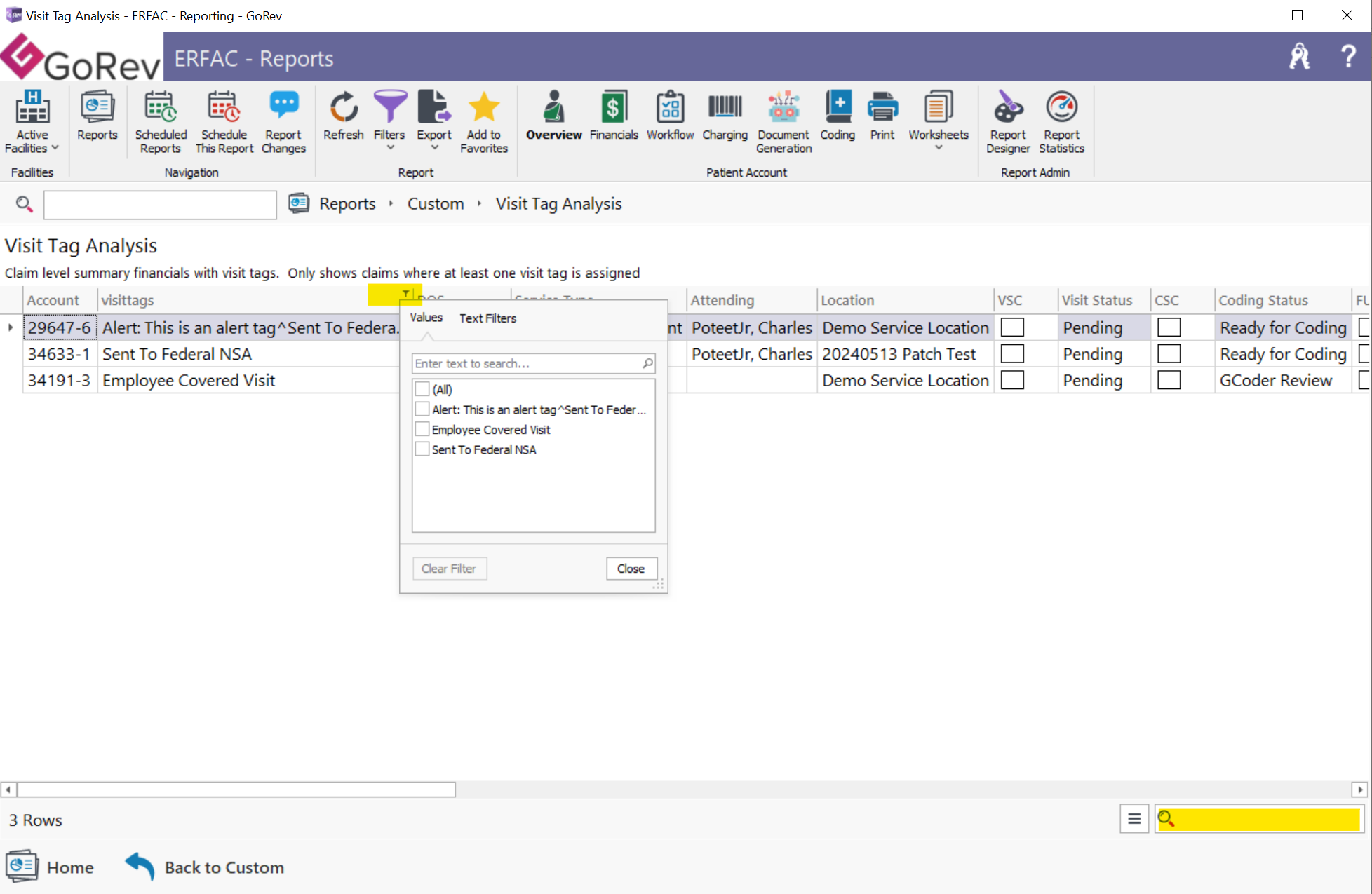Toggle VSC checkbox for 20240513 Patch Test row

coord(1012,354)
